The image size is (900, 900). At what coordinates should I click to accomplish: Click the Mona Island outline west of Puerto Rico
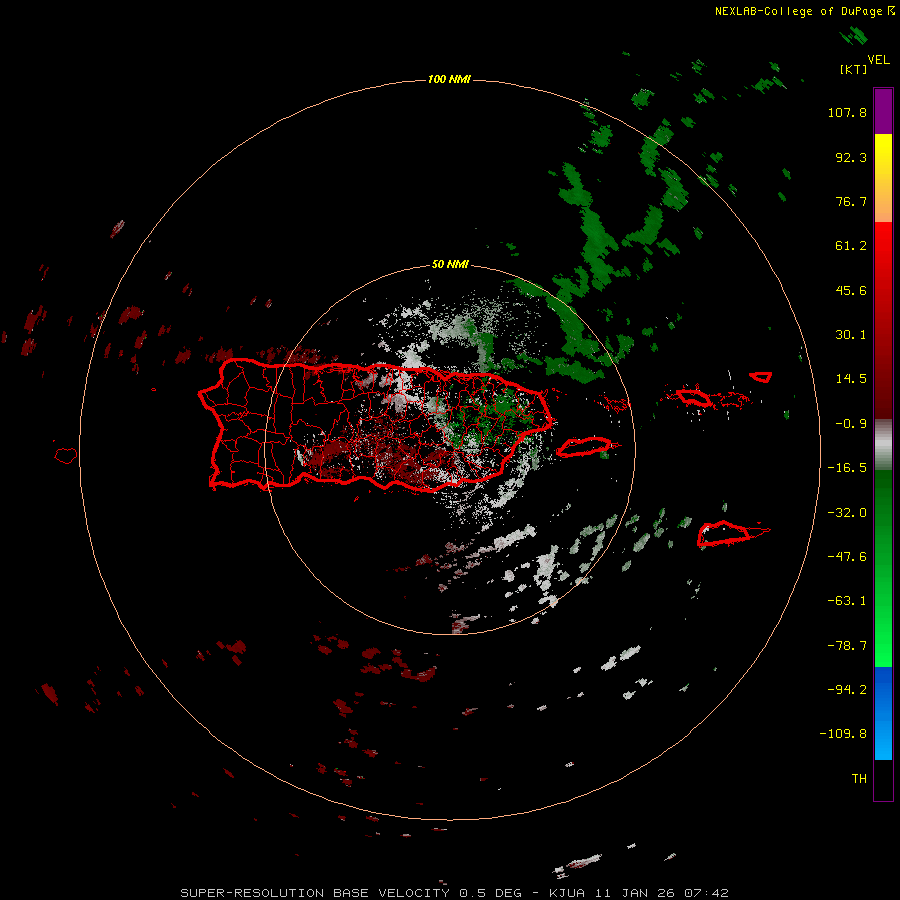(66, 456)
